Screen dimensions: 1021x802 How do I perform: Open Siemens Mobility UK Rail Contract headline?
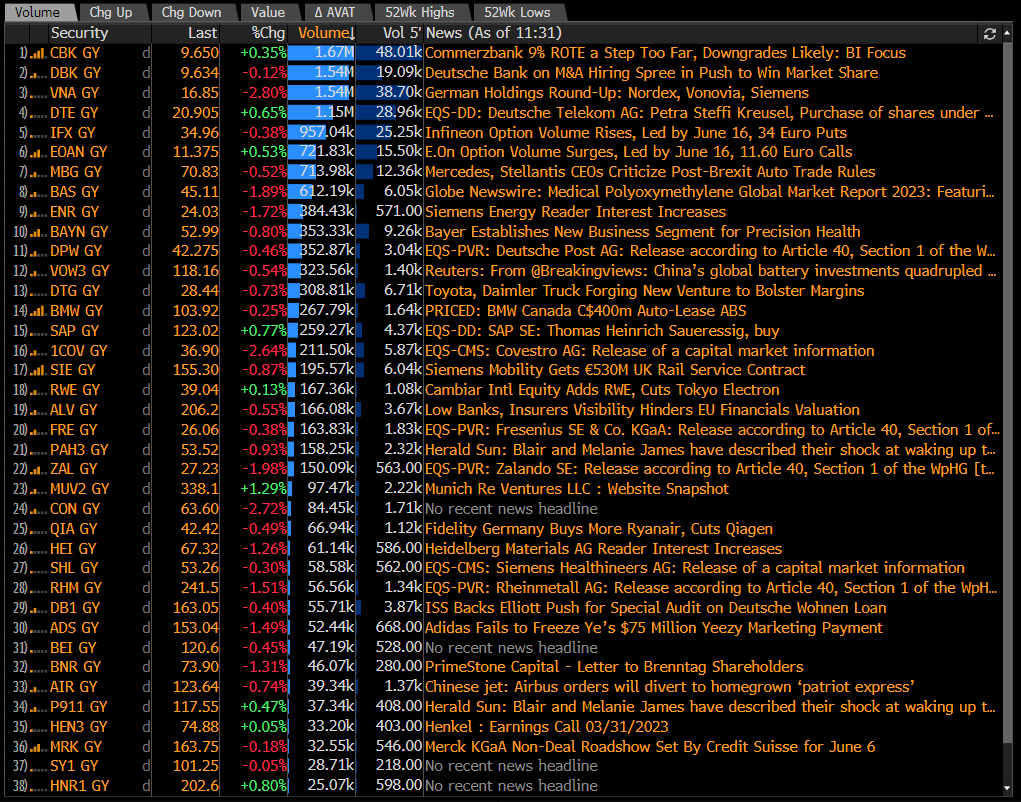pyautogui.click(x=615, y=370)
